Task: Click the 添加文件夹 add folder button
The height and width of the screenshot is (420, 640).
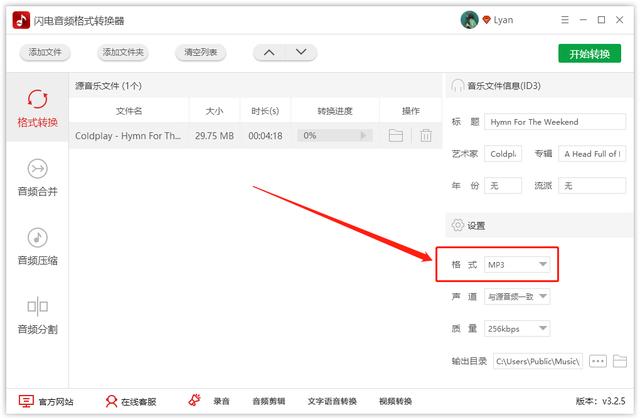Action: pyautogui.click(x=123, y=52)
